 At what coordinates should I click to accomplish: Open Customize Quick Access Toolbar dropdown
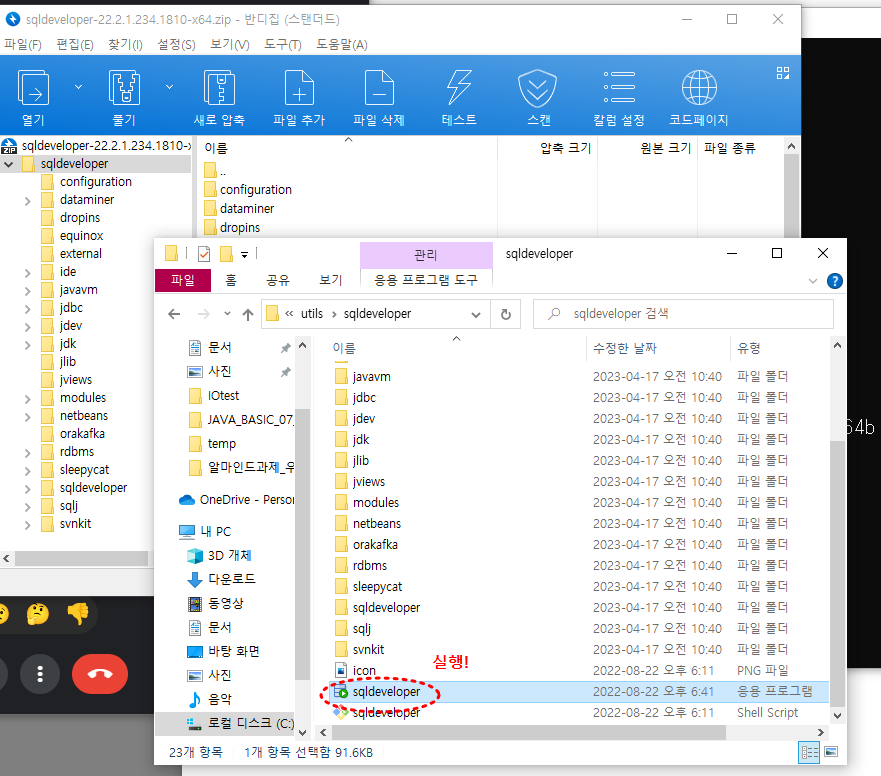pyautogui.click(x=244, y=255)
